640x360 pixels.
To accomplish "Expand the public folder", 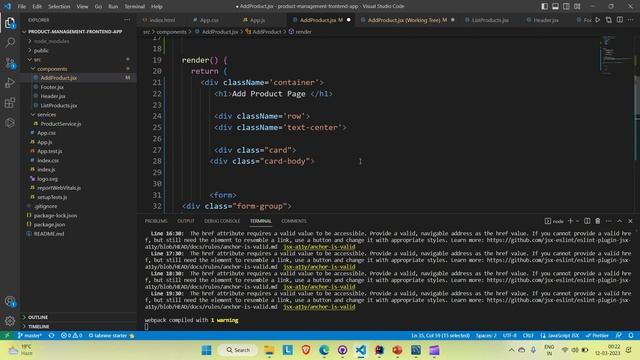I will coord(41,50).
